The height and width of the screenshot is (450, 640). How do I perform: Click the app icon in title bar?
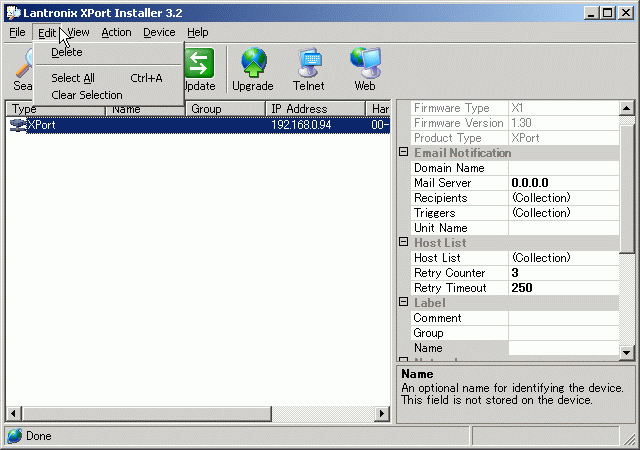coord(13,12)
